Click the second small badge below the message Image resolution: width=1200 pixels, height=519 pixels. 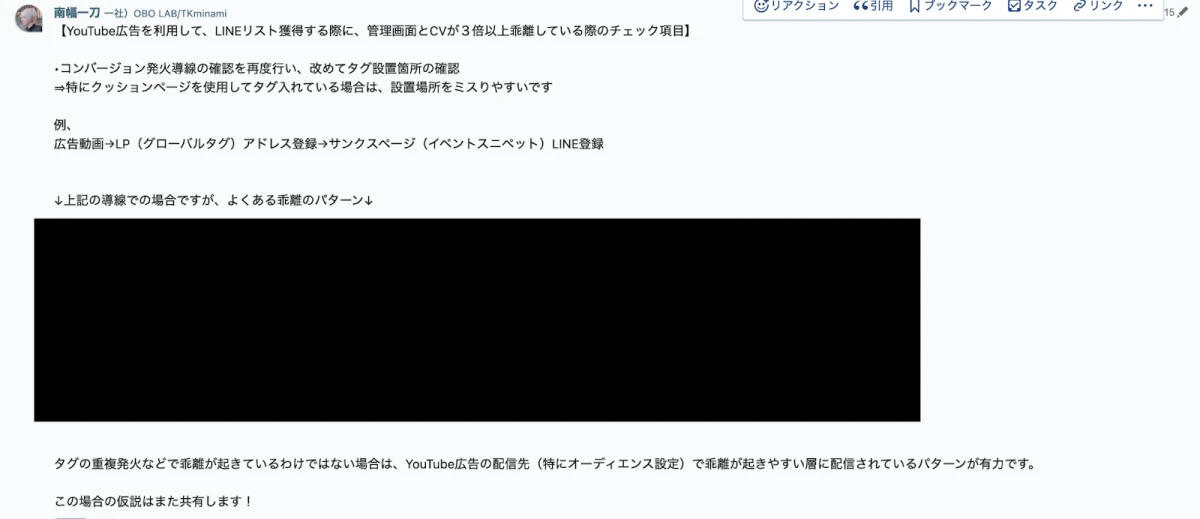point(105,516)
